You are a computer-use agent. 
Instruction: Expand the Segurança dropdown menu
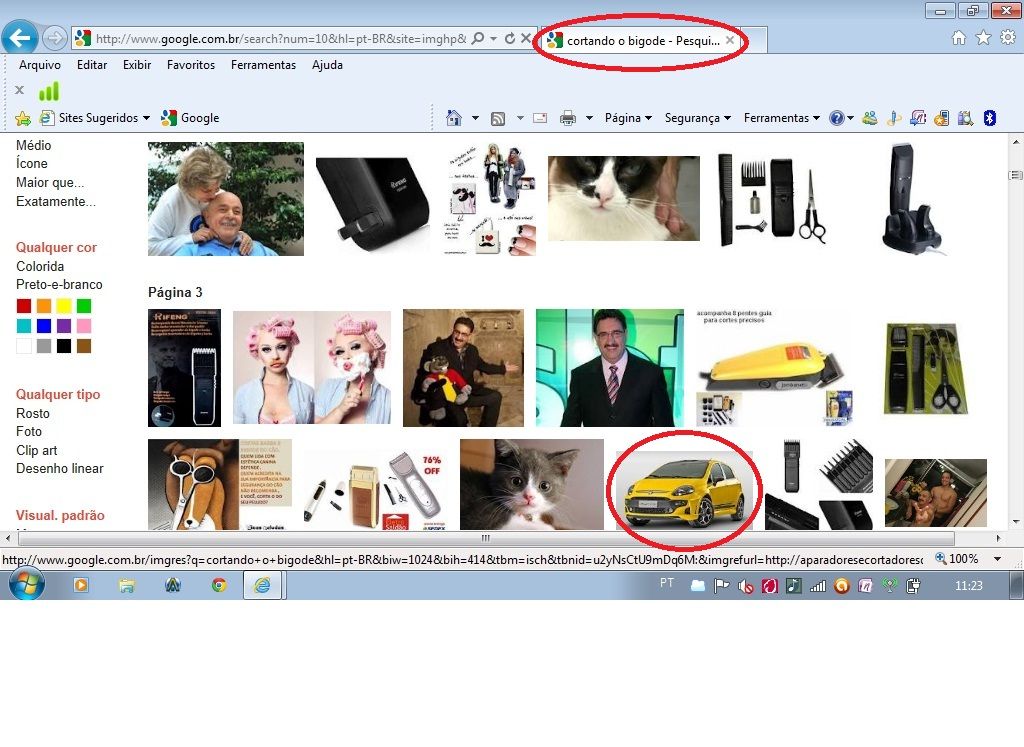point(697,118)
